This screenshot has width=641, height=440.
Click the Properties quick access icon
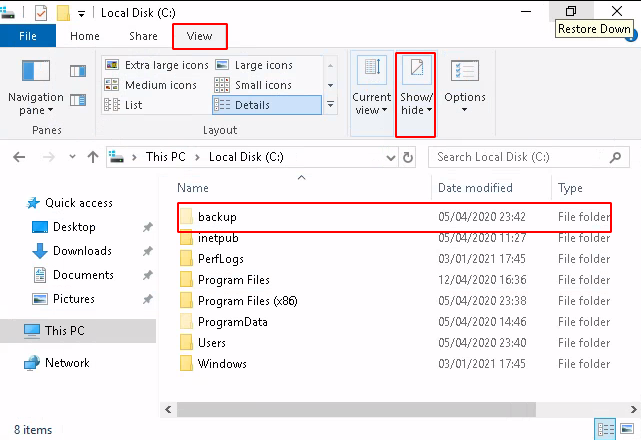pyautogui.click(x=41, y=13)
